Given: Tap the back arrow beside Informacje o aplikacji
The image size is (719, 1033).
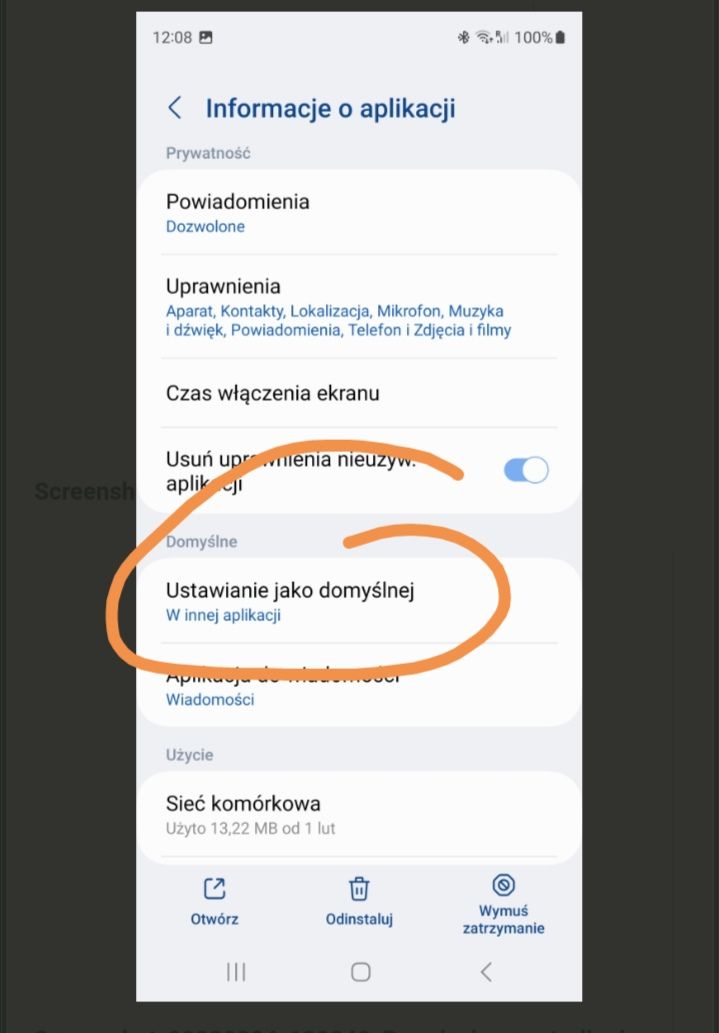Looking at the screenshot, I should point(175,107).
